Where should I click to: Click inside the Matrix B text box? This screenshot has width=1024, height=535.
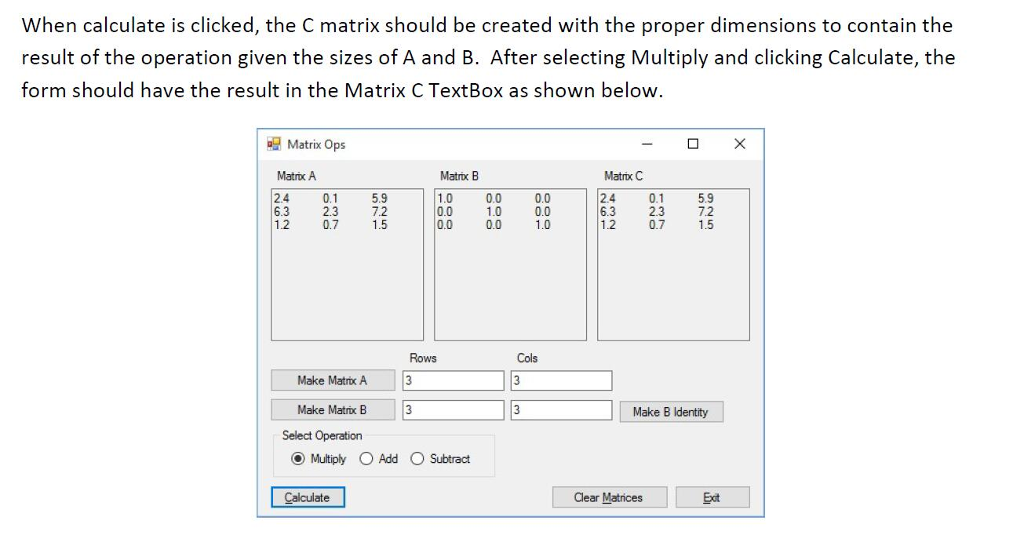[511, 265]
